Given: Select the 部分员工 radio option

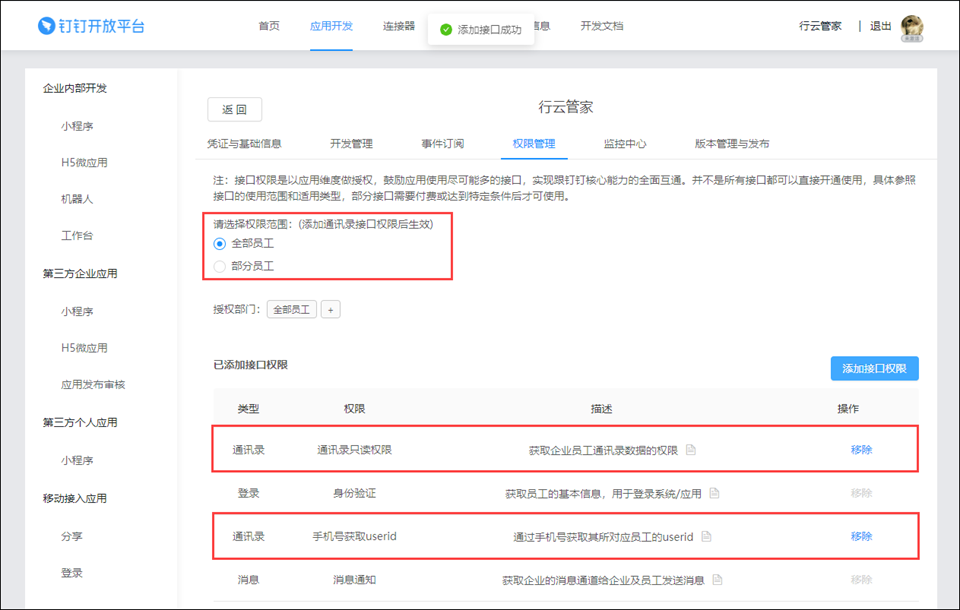Looking at the screenshot, I should (220, 266).
